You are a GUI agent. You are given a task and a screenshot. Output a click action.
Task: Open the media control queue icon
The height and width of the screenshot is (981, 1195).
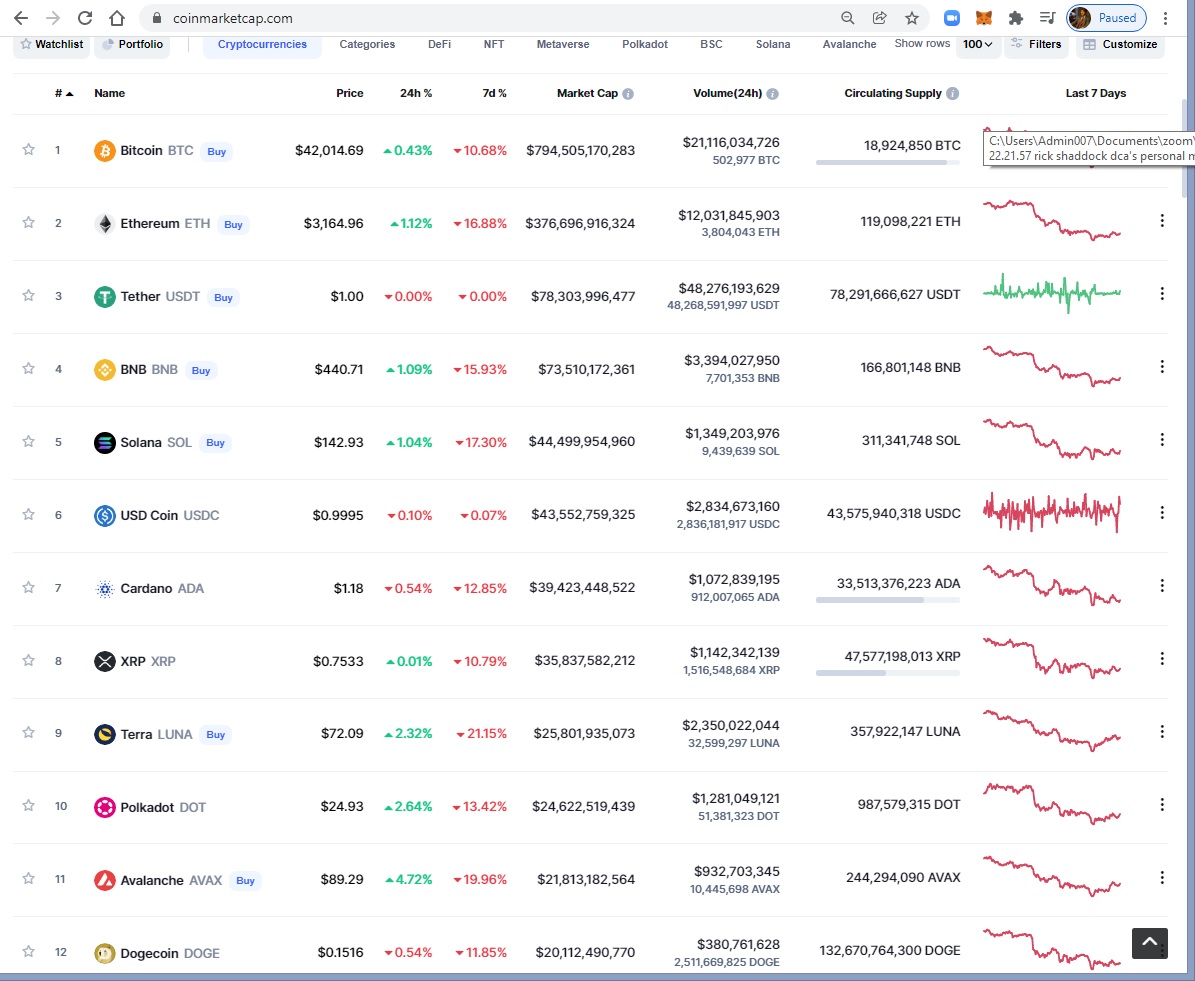pyautogui.click(x=1047, y=18)
